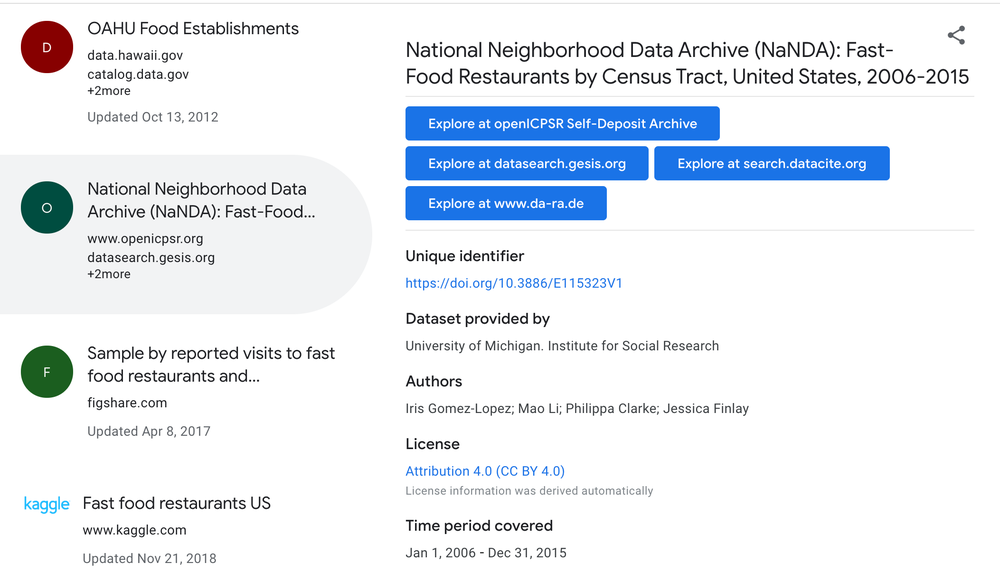Expand "+2more" under OAHU Food Establishments
Image resolution: width=1000 pixels, height=582 pixels.
[108, 90]
